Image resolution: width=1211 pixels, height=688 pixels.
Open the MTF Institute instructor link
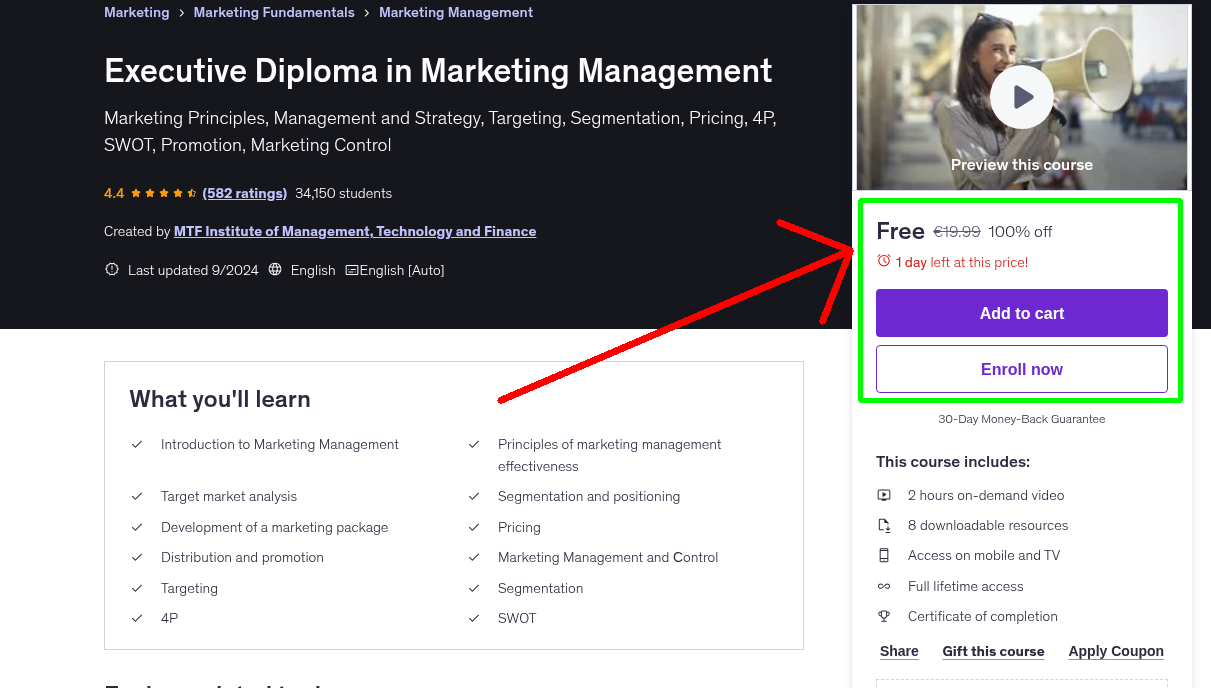355,231
